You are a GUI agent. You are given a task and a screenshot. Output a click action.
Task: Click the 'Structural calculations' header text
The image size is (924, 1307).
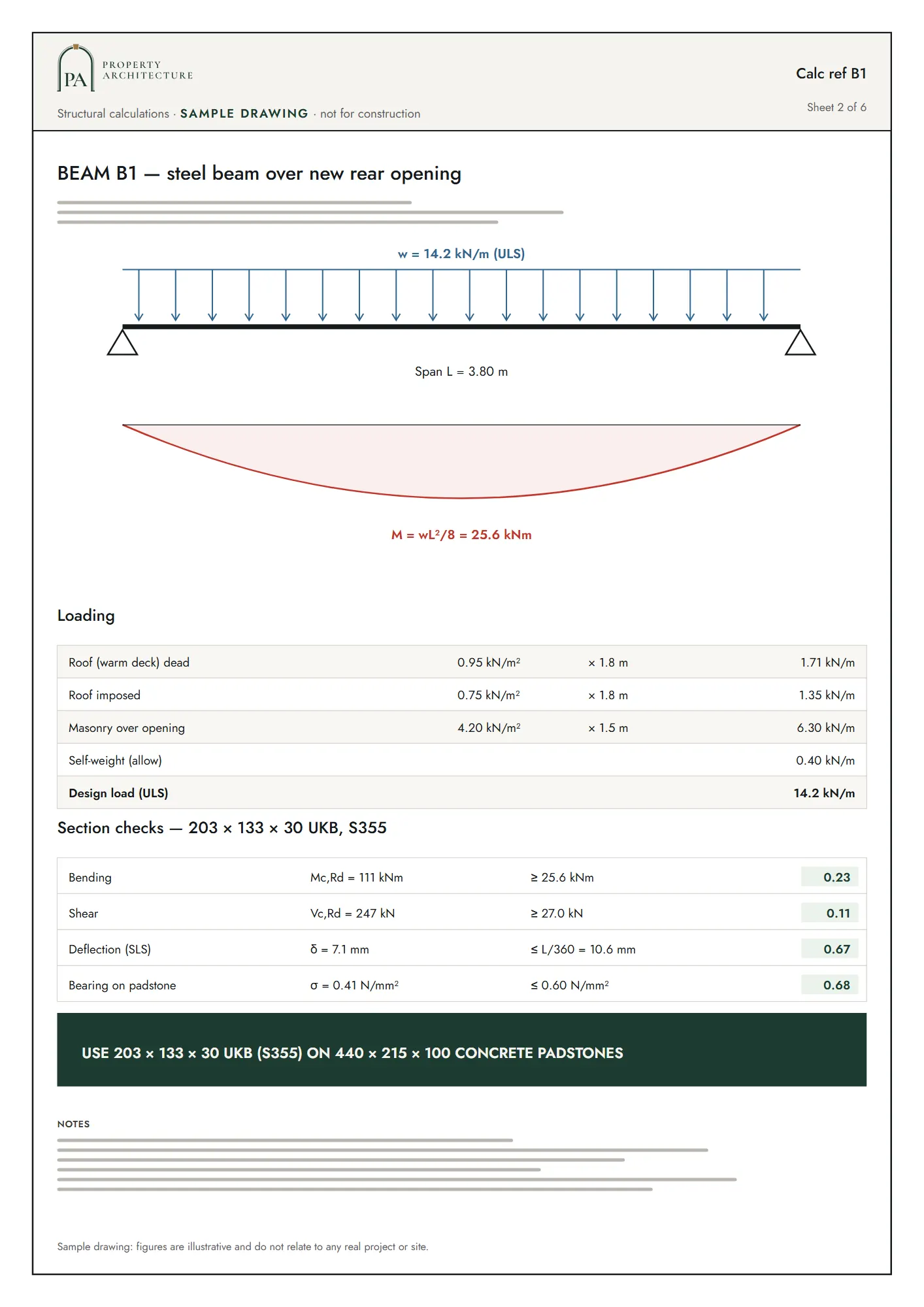[x=113, y=114]
